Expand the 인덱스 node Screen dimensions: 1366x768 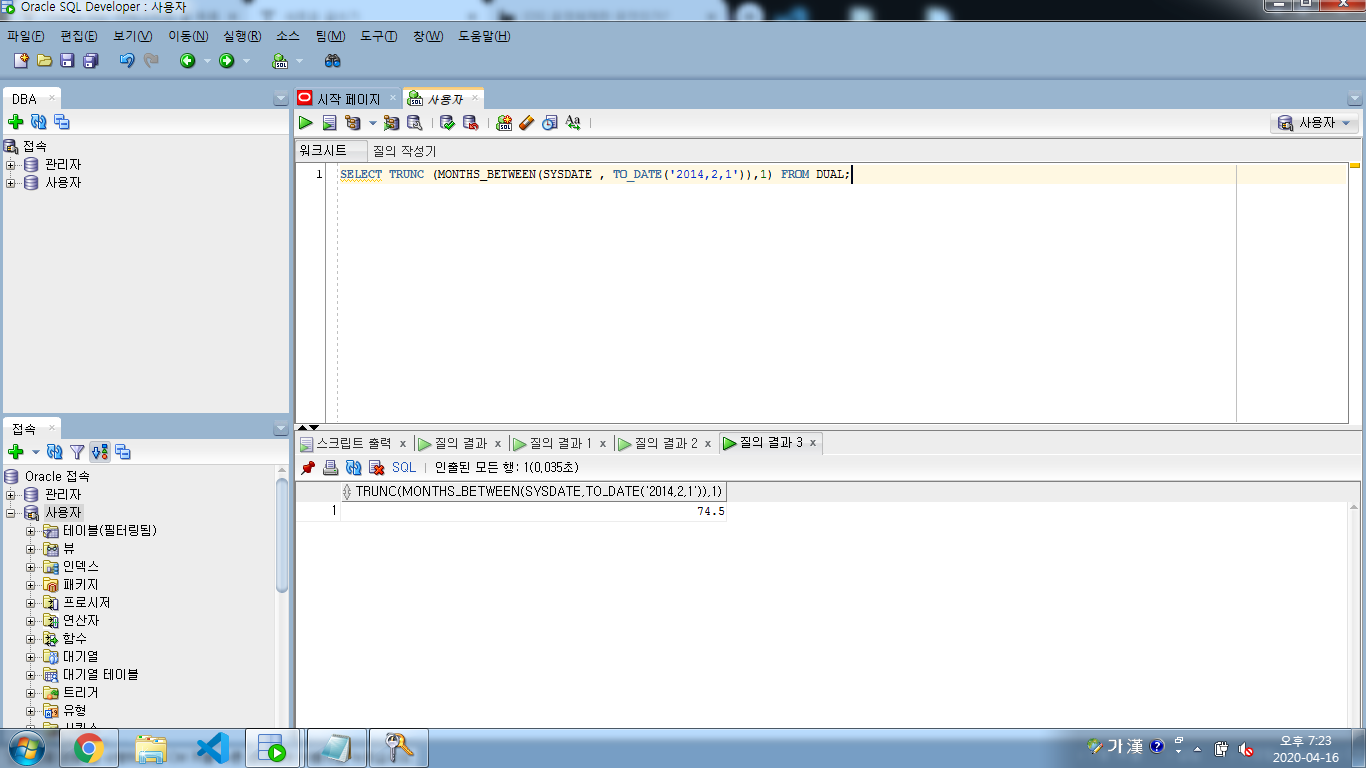[31, 567]
